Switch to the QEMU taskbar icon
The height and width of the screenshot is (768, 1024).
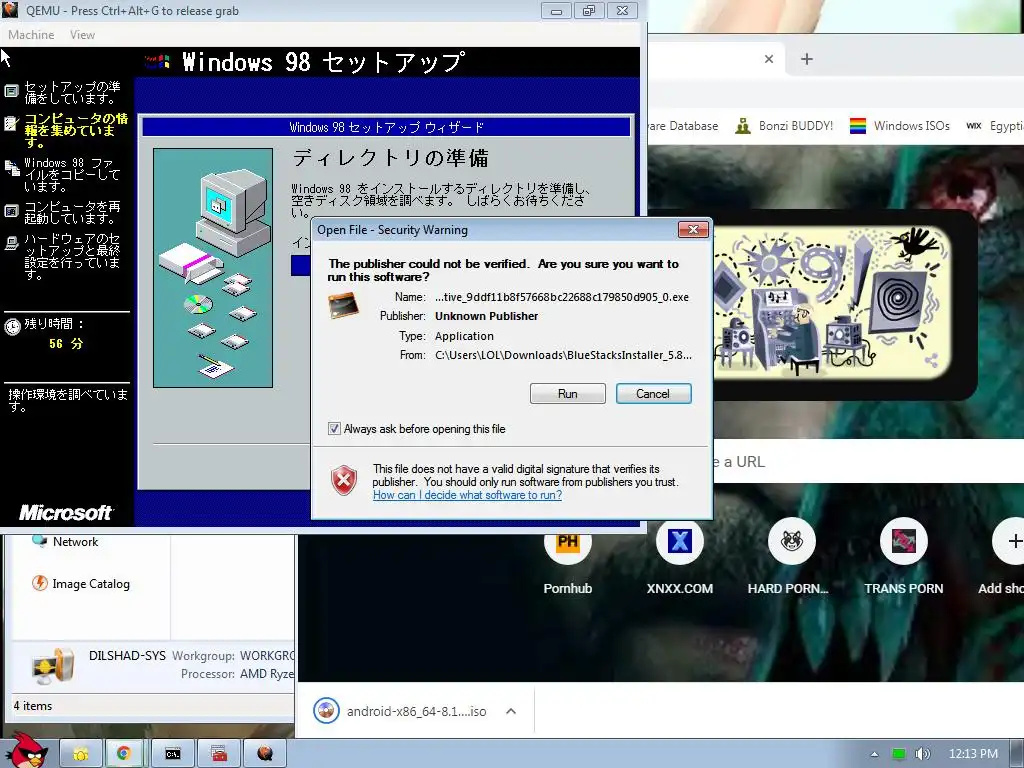pyautogui.click(x=265, y=754)
